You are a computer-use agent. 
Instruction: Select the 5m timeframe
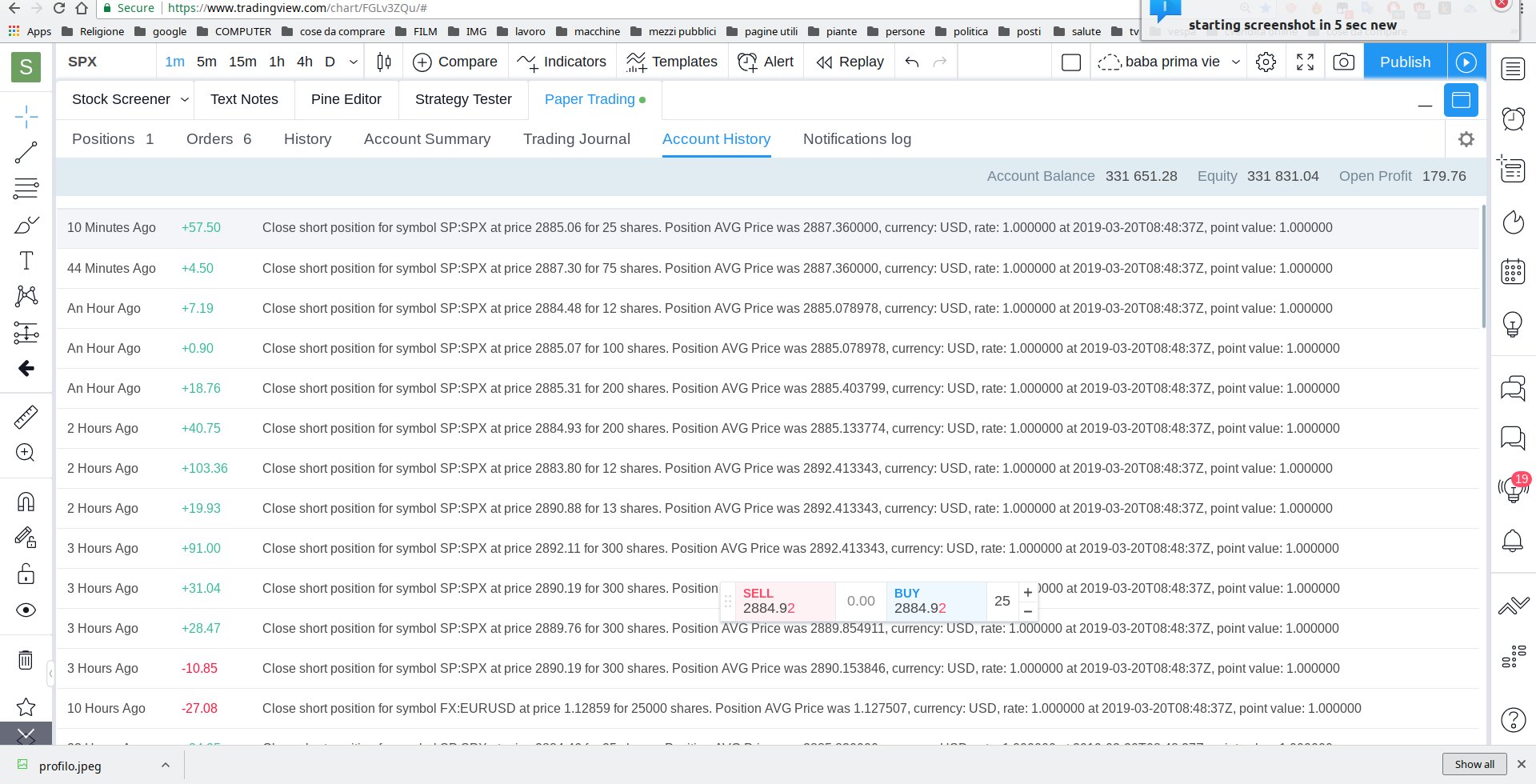coord(206,62)
